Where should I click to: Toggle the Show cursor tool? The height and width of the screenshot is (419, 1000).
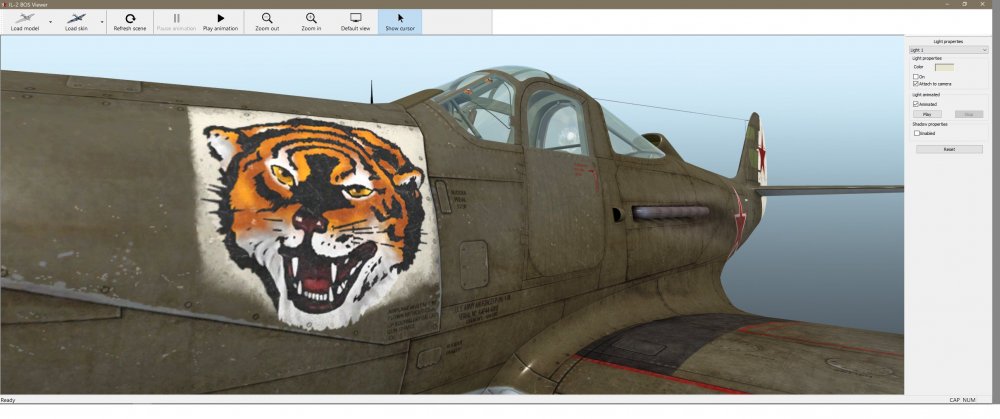400,21
